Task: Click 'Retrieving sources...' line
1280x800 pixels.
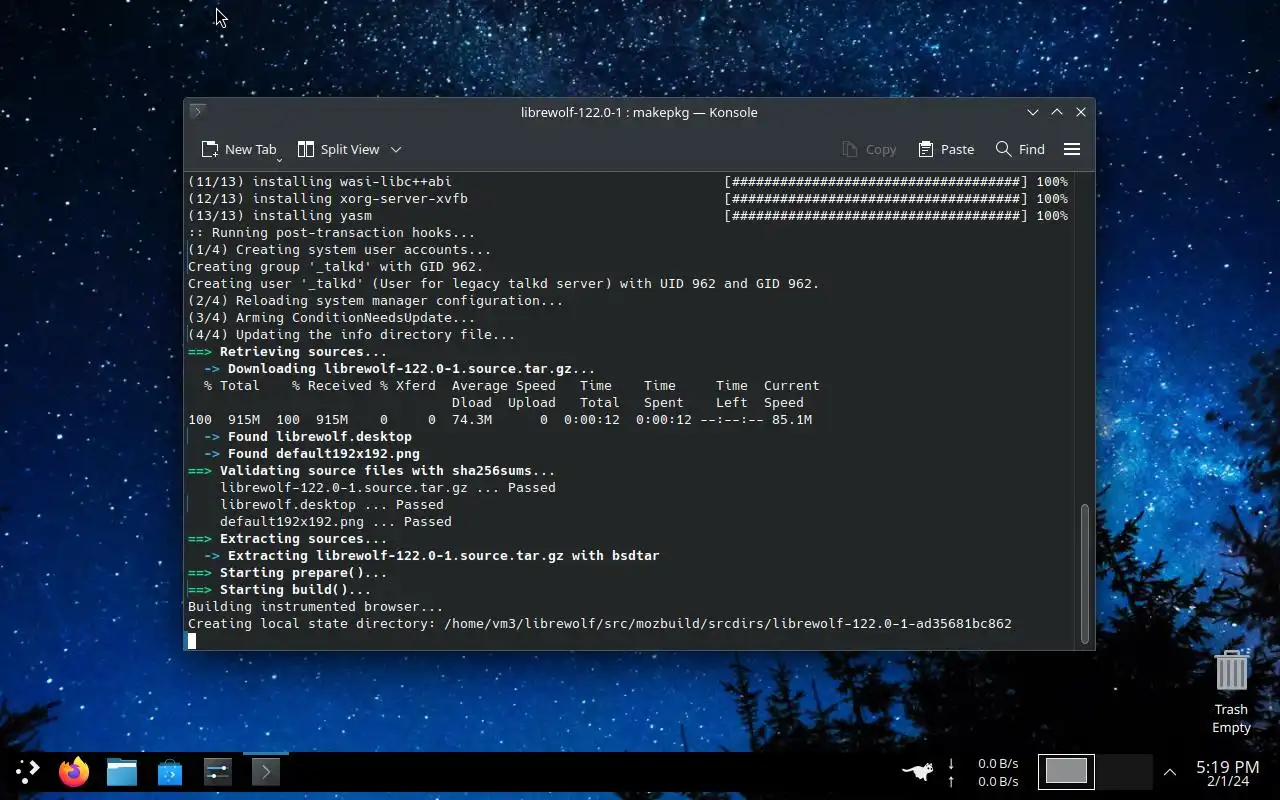Action: (287, 352)
